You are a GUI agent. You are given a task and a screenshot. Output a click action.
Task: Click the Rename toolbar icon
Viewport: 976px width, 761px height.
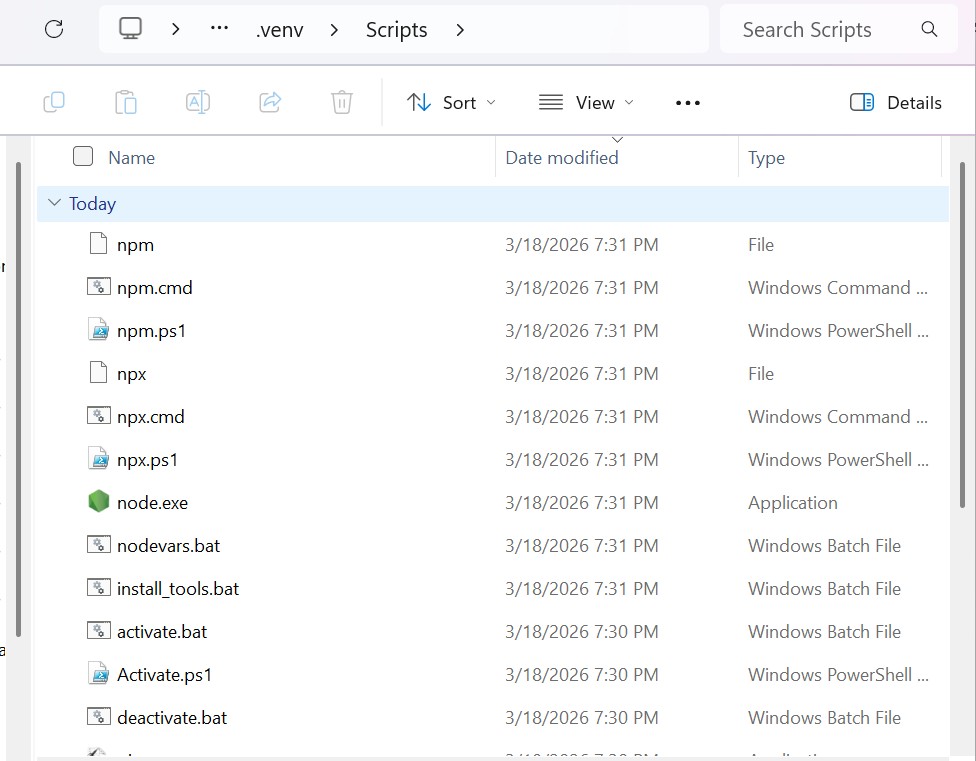(198, 102)
